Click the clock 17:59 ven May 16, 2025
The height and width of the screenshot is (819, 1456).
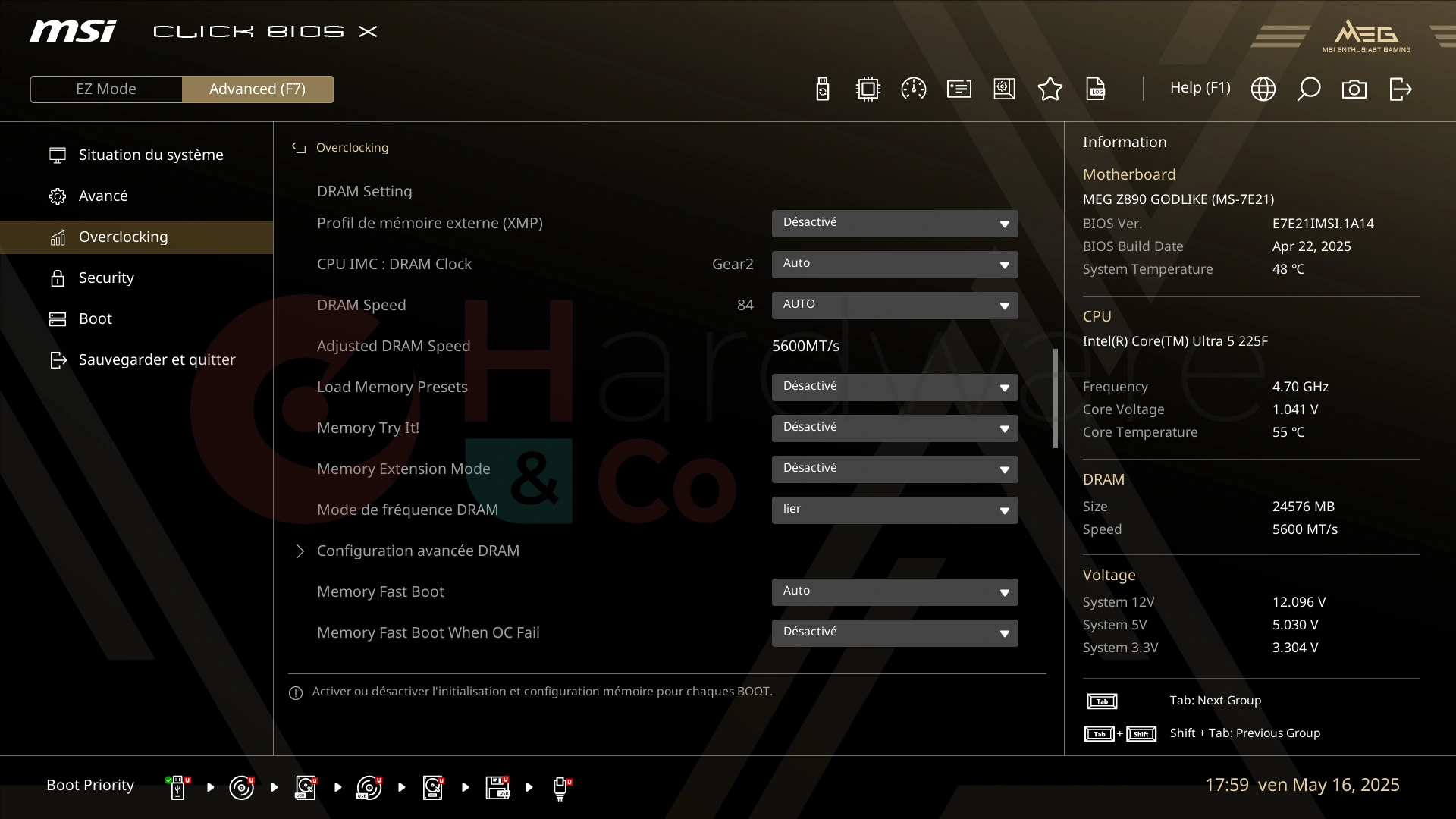click(x=1302, y=786)
